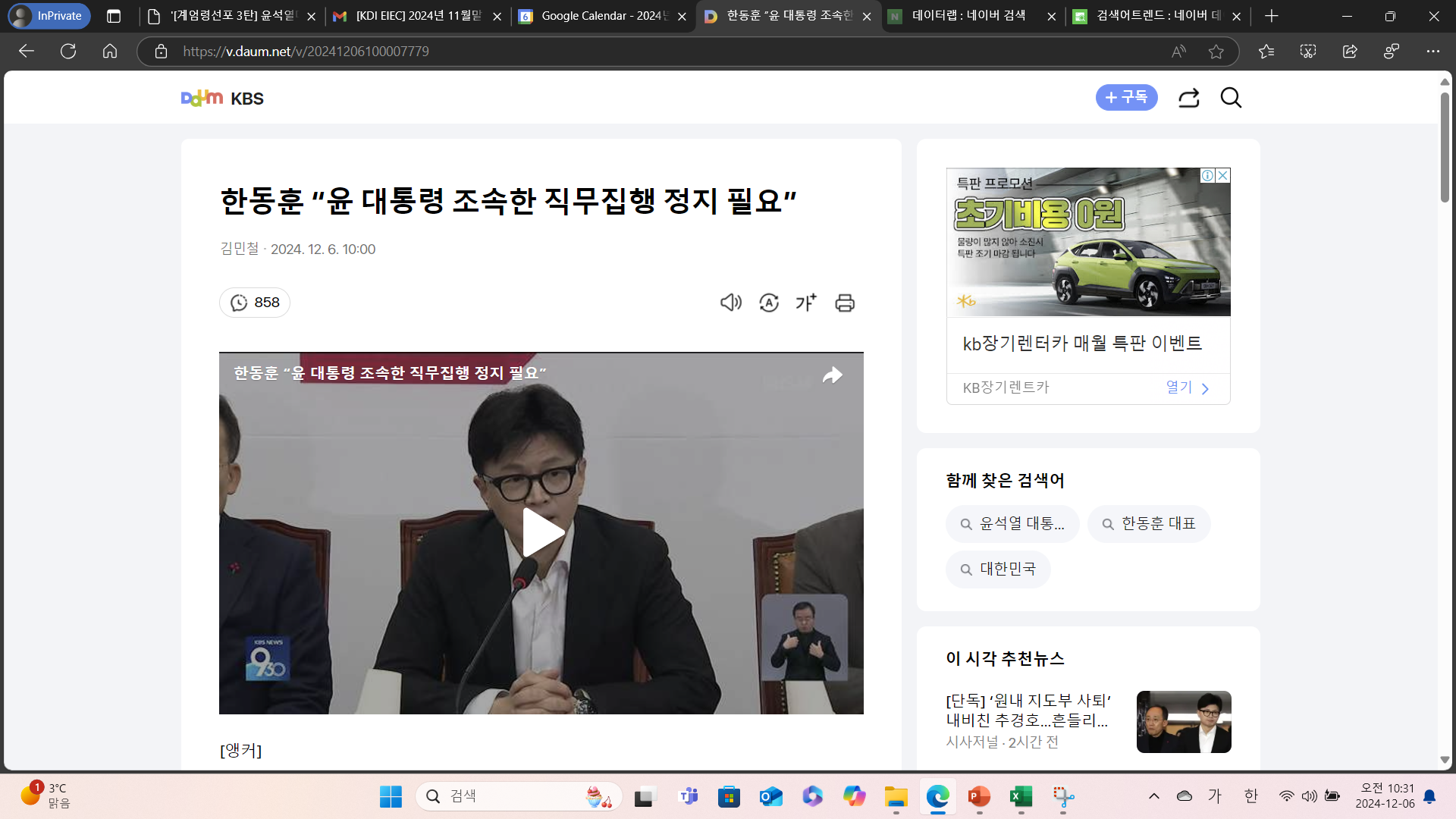Image resolution: width=1456 pixels, height=819 pixels.
Task: Click the font size adjust icon
Action: tap(806, 303)
